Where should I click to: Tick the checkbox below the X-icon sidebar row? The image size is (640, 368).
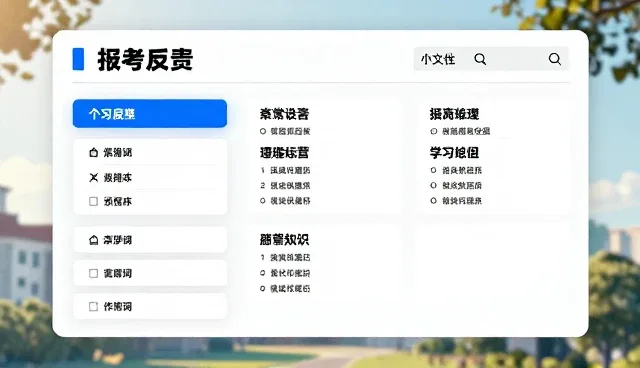coord(93,201)
